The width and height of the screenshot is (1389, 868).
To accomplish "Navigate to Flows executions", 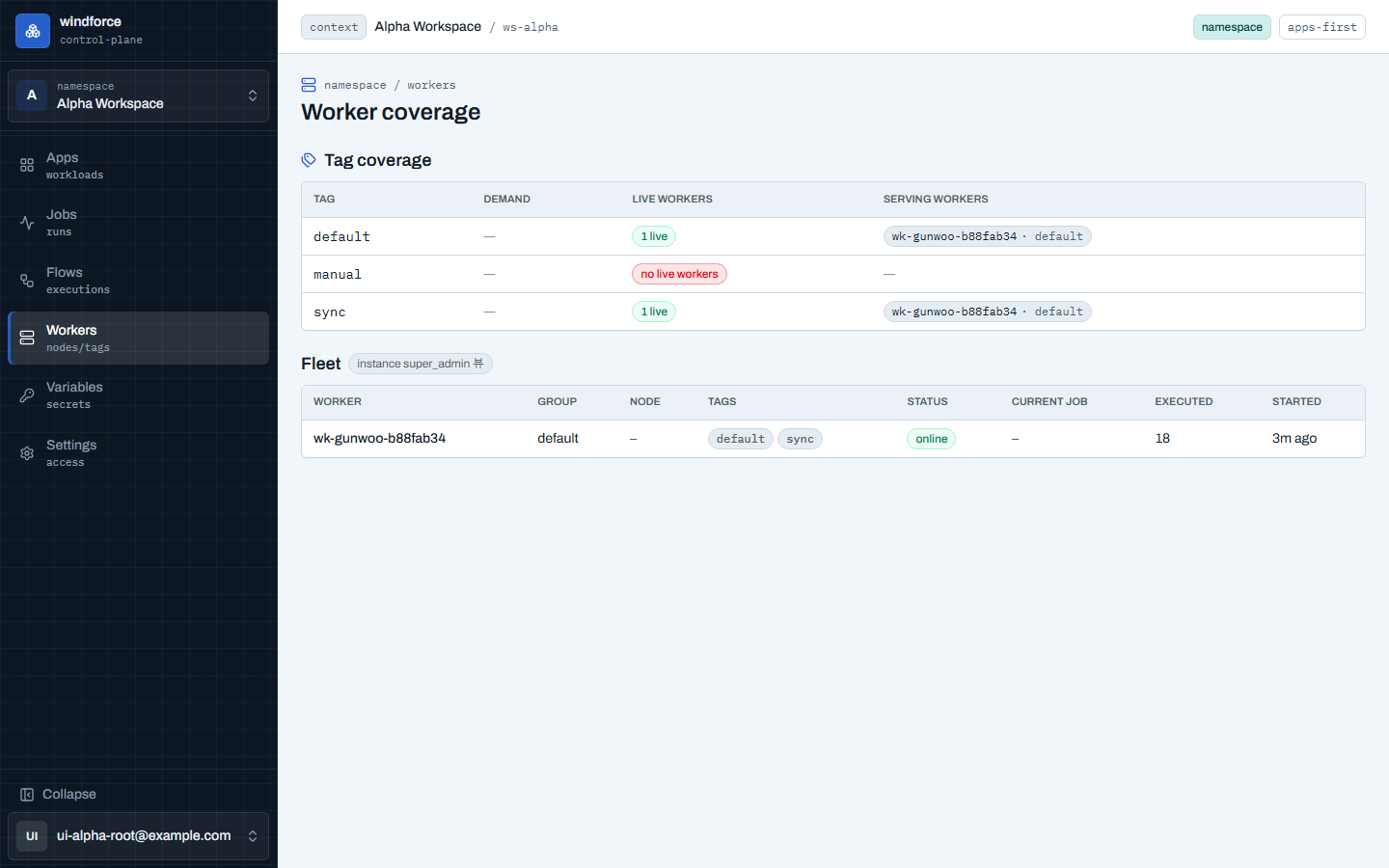I will tap(138, 281).
